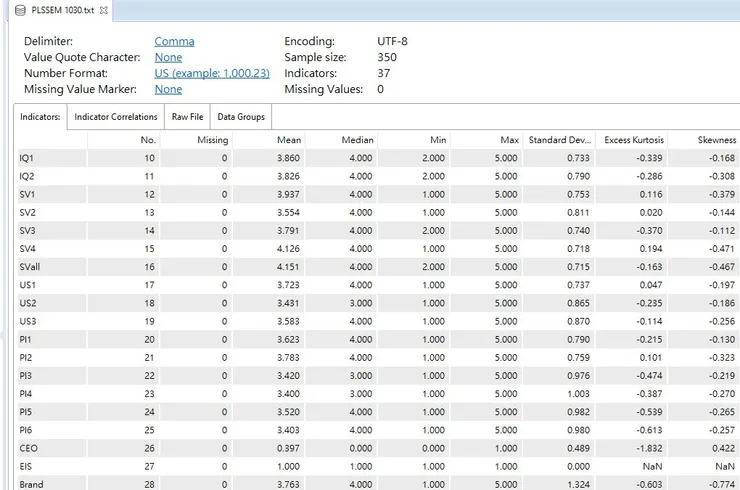
Task: Click the Excess Kurtosis column header
Action: (x=633, y=140)
